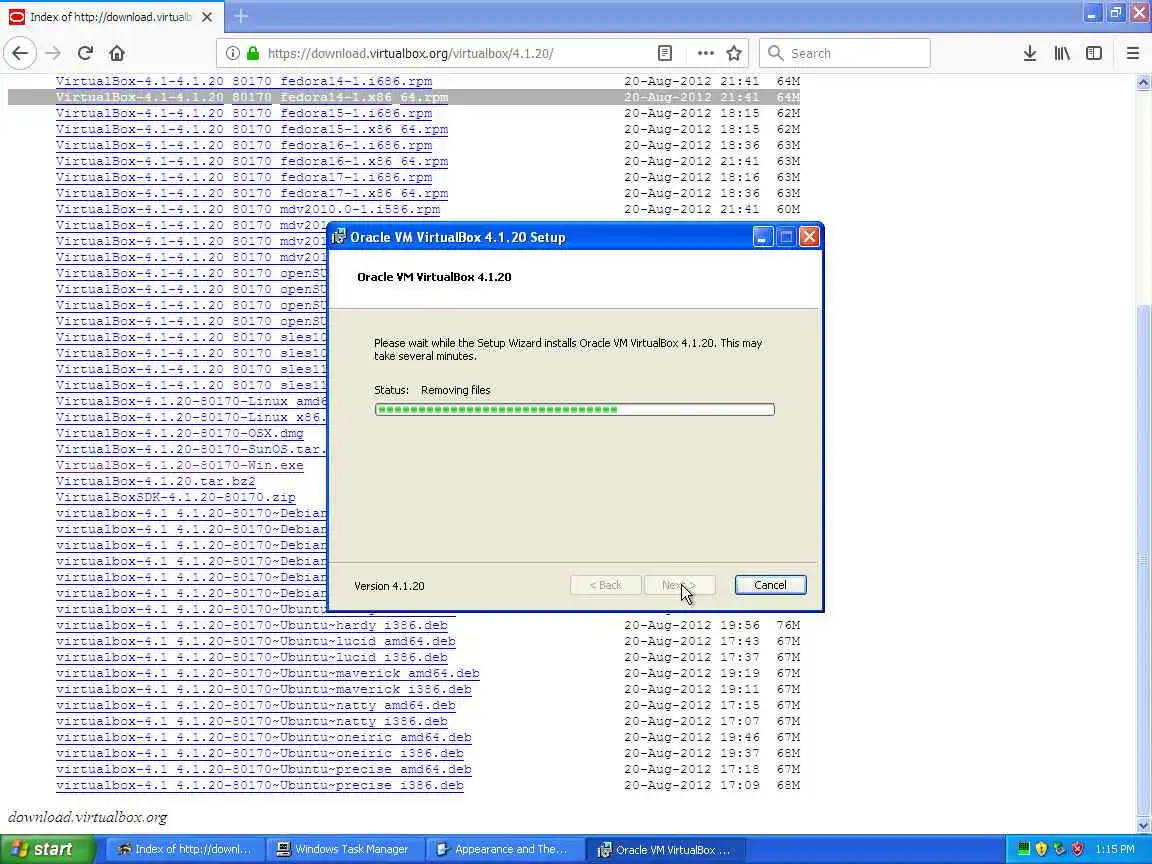Open Ubuntu~precise_amd64.deb link
The height and width of the screenshot is (864, 1152).
point(264,769)
